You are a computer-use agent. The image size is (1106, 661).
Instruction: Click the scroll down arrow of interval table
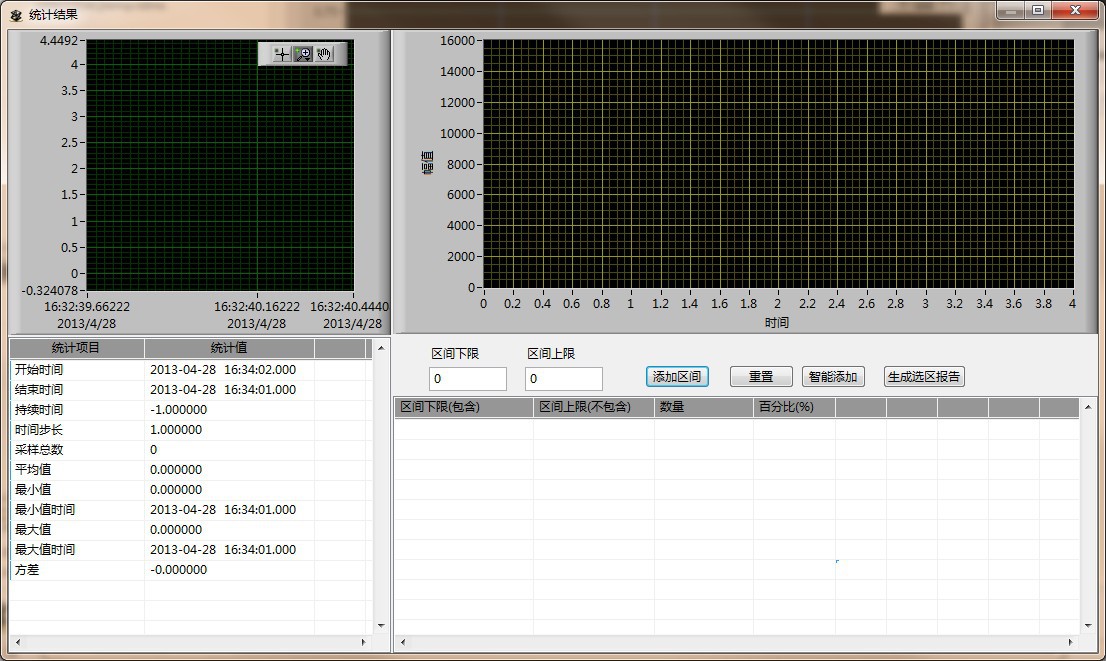pos(1088,626)
